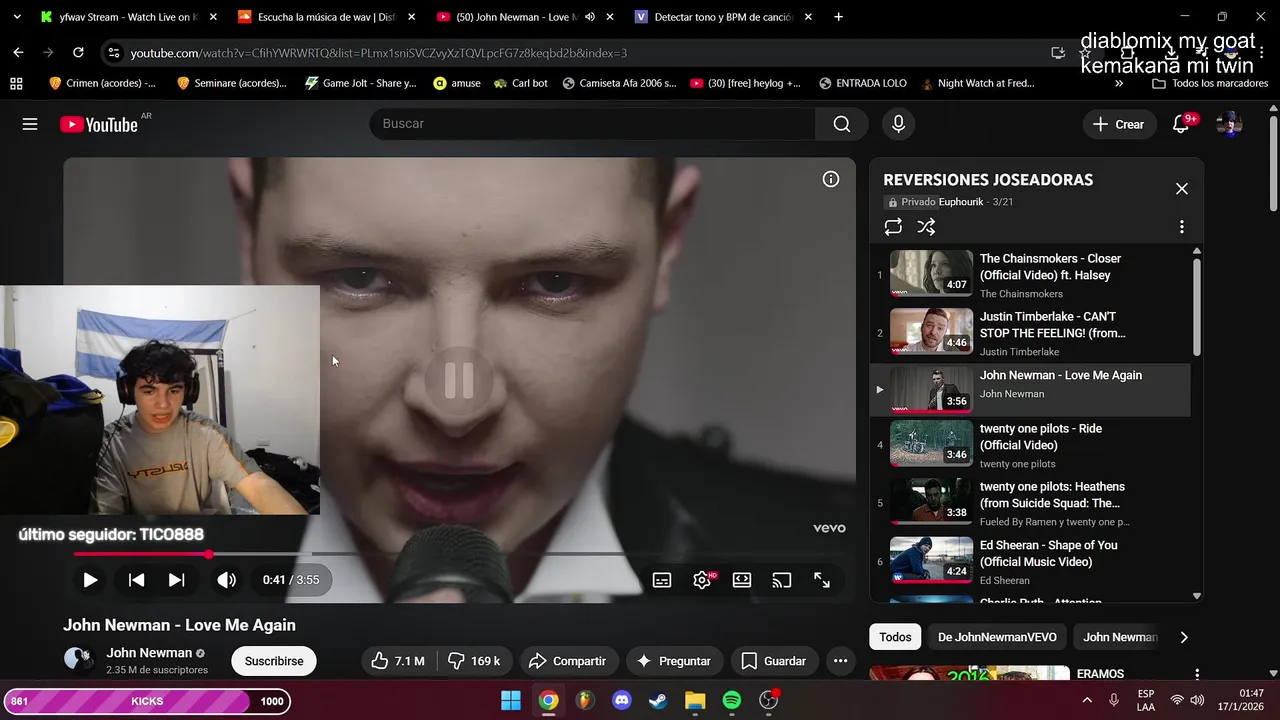Image resolution: width=1280 pixels, height=720 pixels.
Task: Skip to previous video
Action: pyautogui.click(x=137, y=580)
